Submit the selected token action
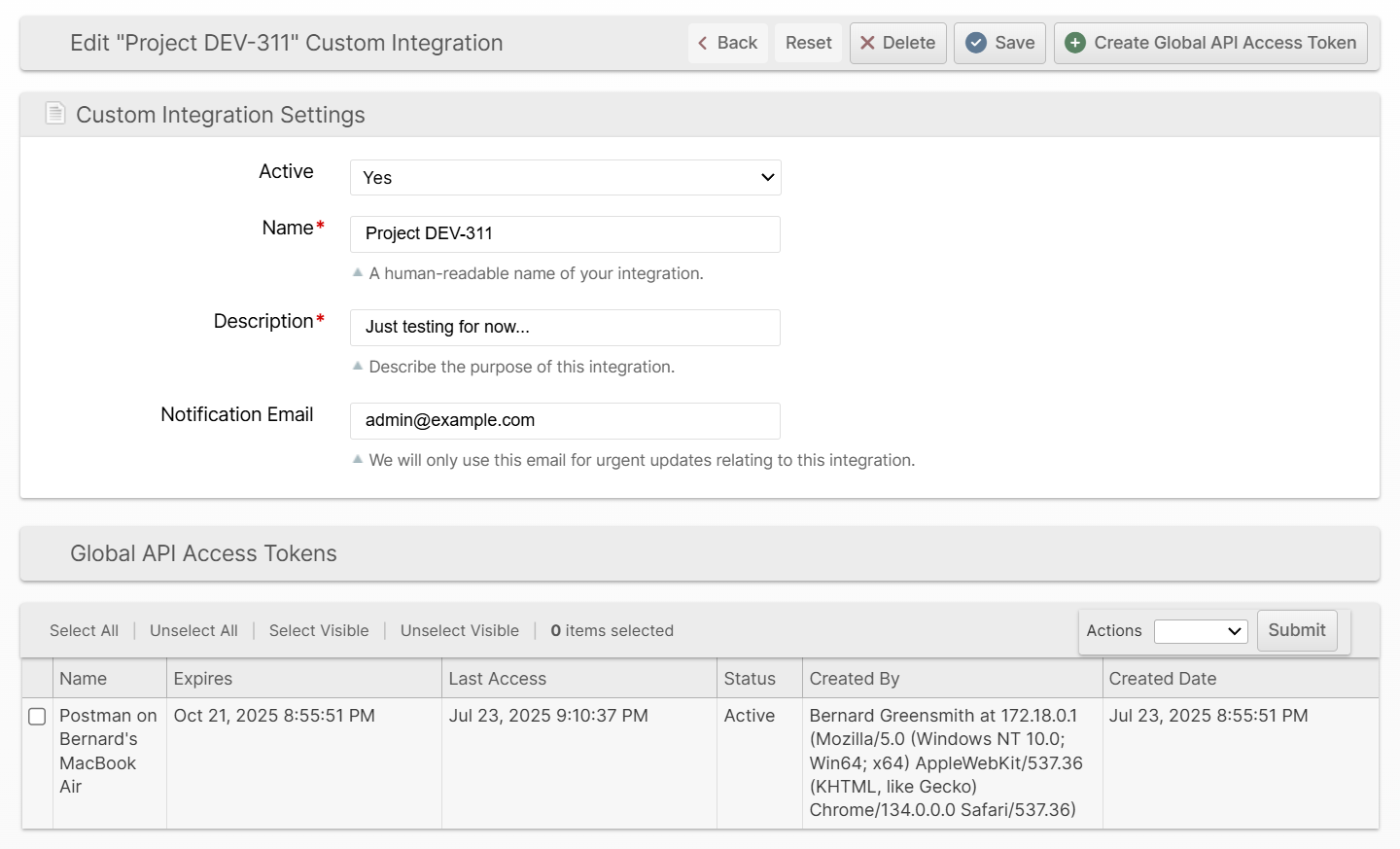The height and width of the screenshot is (849, 1400). click(x=1296, y=630)
